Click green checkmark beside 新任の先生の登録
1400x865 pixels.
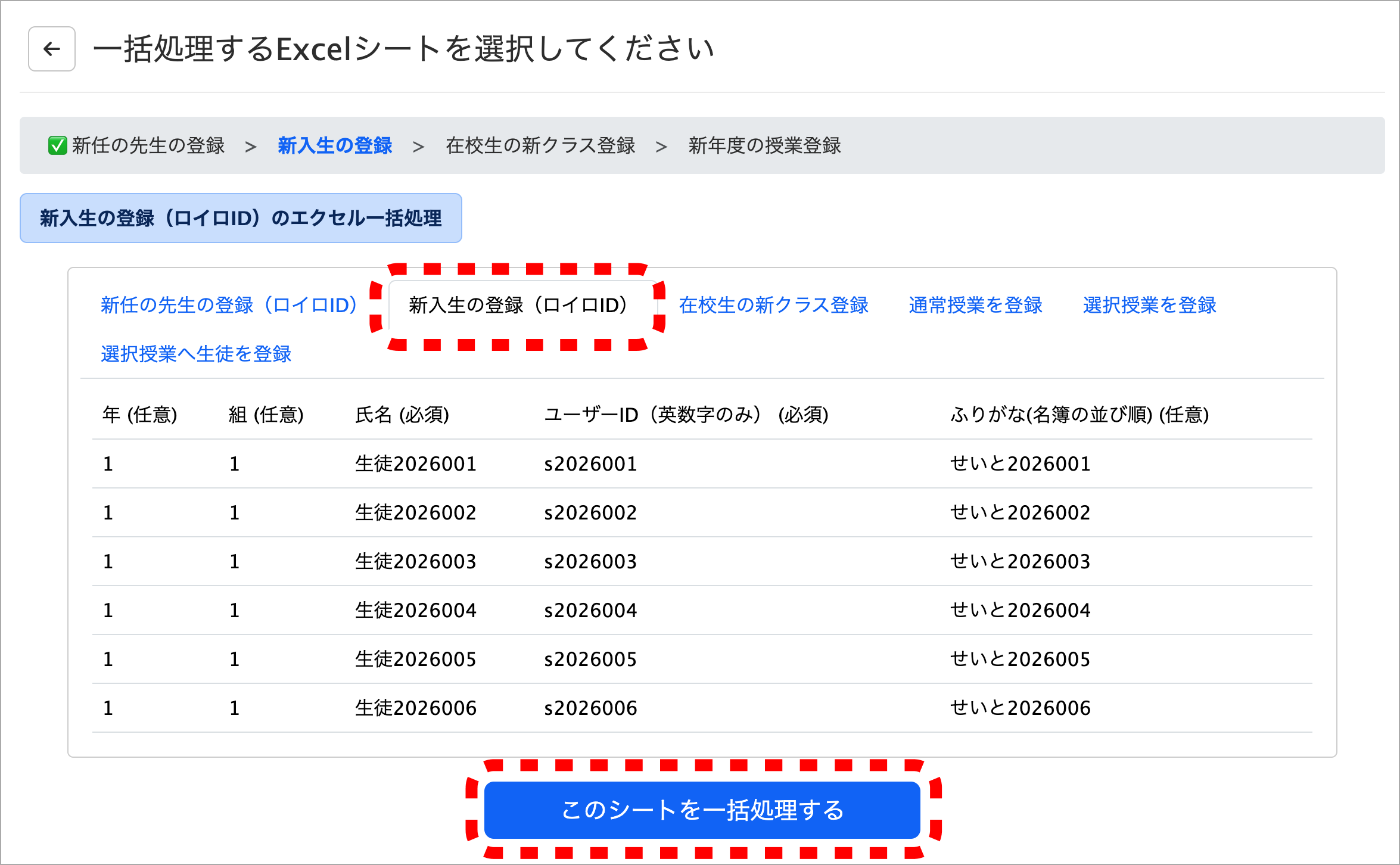click(57, 145)
